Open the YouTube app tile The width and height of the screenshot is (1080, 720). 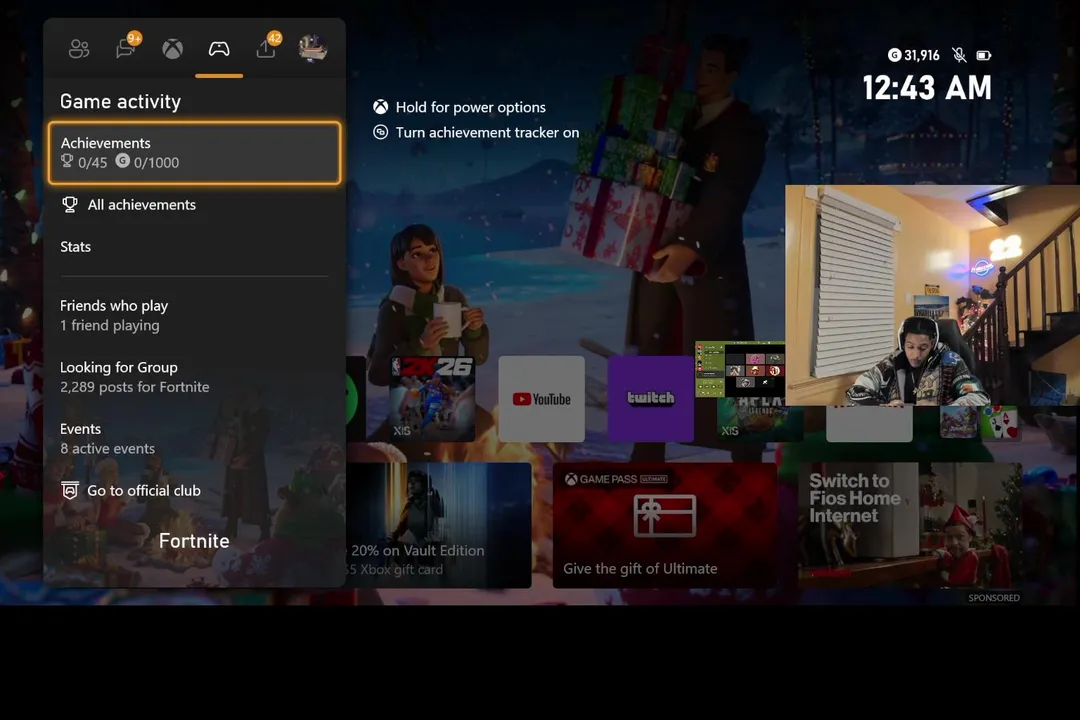(541, 398)
